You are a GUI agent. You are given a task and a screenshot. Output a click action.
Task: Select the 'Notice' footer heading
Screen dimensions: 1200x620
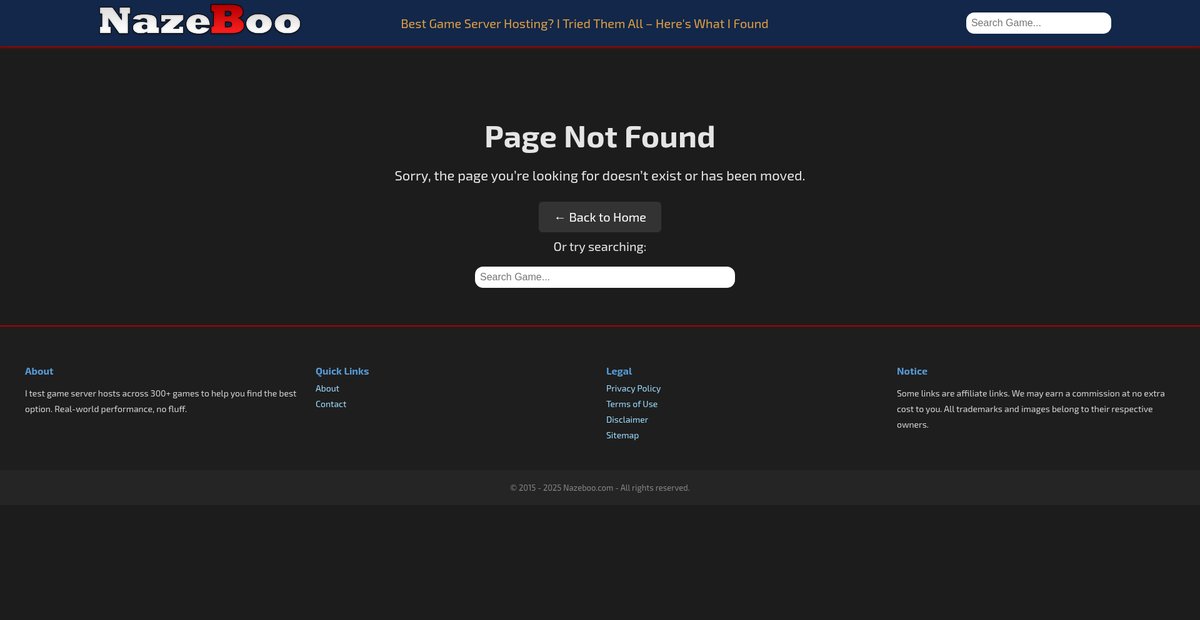[912, 371]
